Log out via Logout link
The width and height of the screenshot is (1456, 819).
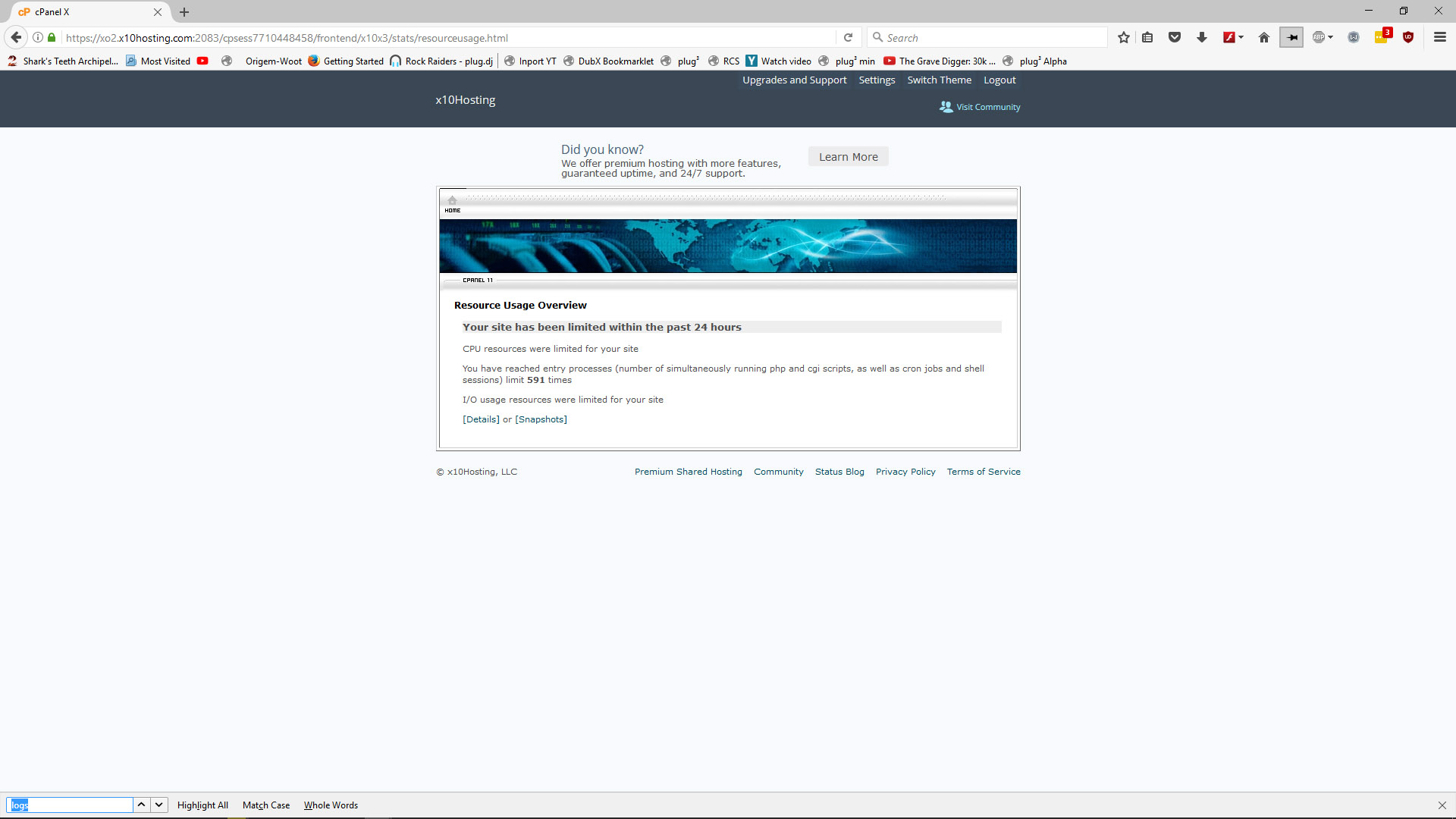tap(999, 80)
